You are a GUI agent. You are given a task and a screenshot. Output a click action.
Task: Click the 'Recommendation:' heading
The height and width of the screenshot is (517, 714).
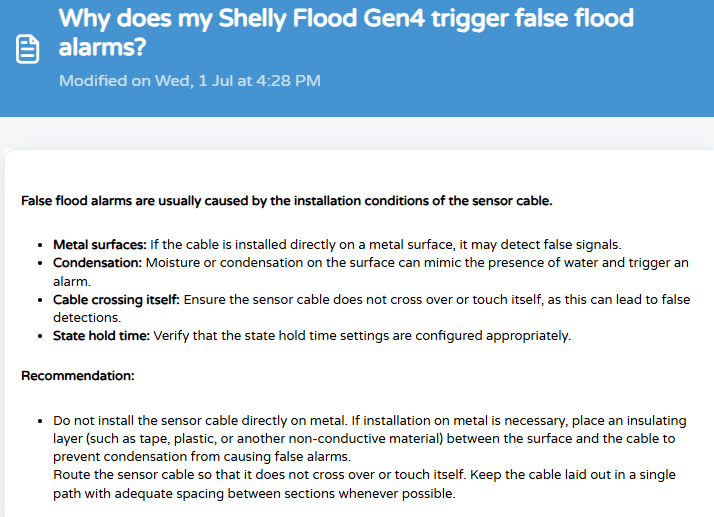pos(78,376)
